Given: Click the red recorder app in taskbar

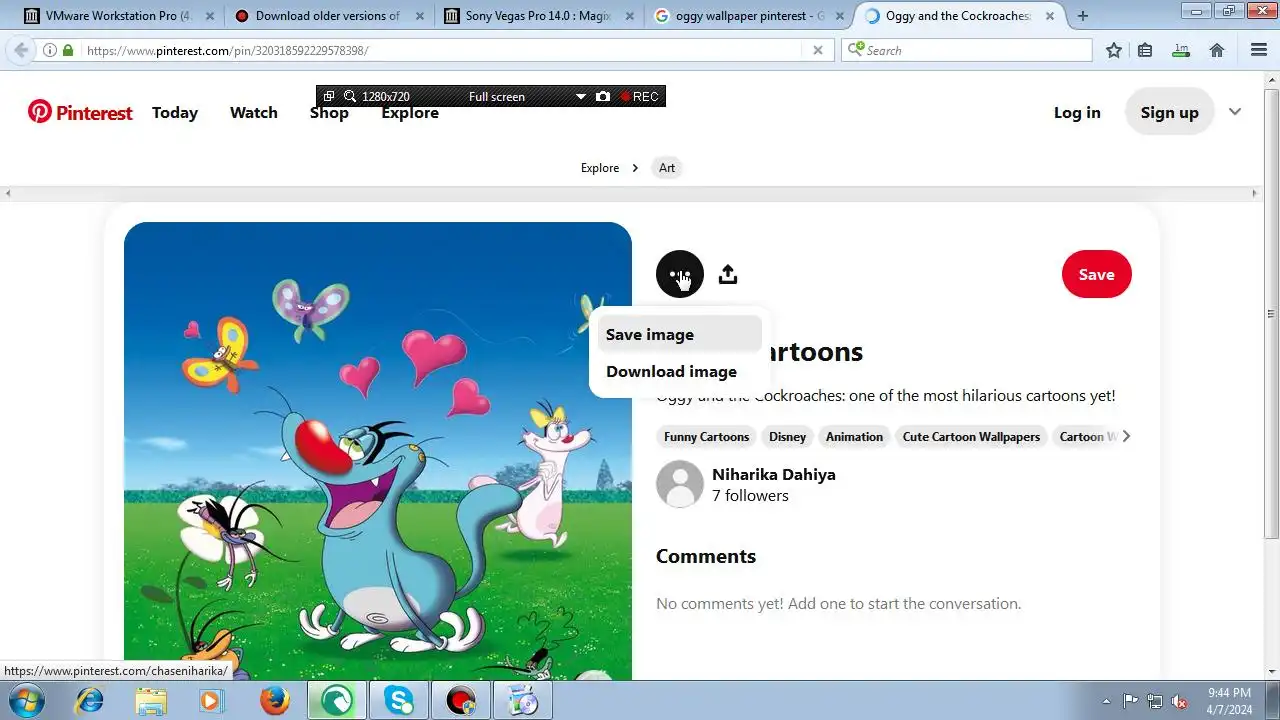Looking at the screenshot, I should tap(461, 701).
